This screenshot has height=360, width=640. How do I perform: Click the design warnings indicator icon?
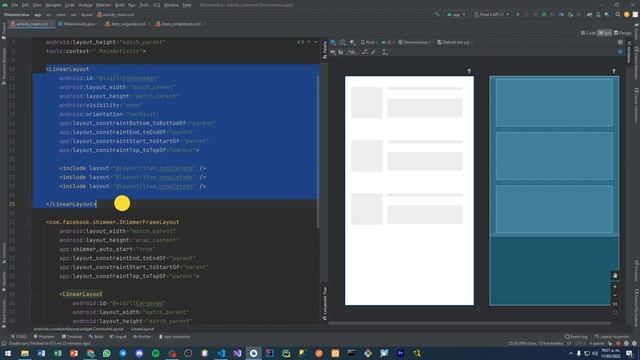[x=620, y=42]
